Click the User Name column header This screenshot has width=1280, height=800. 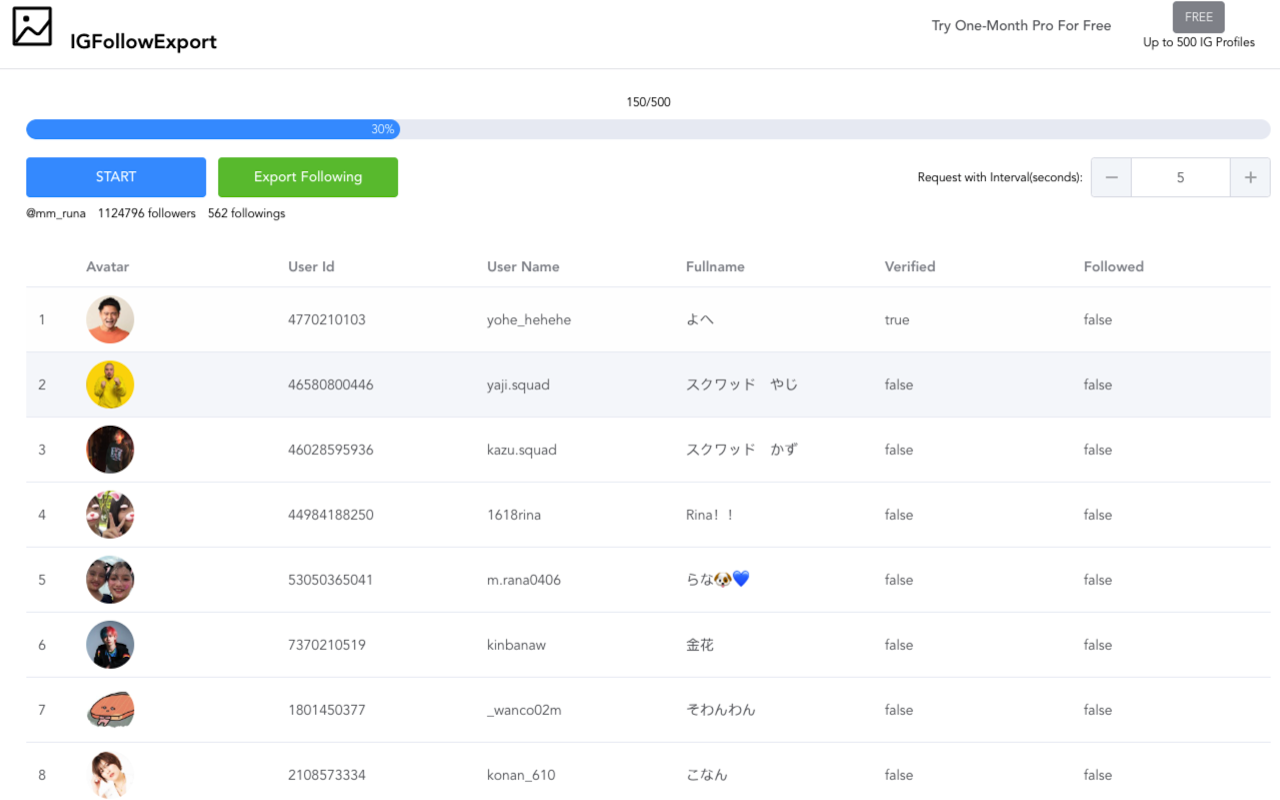[523, 267]
